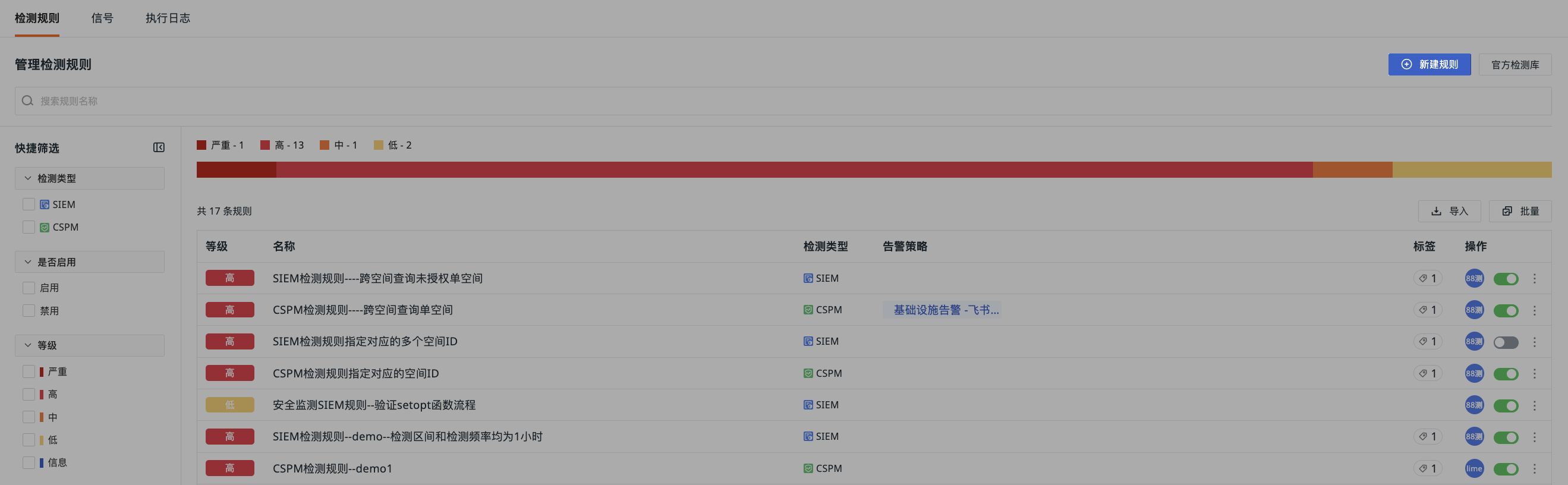
Task: Open more options for CSPM检测规则--demo1 row
Action: pyautogui.click(x=1534, y=468)
